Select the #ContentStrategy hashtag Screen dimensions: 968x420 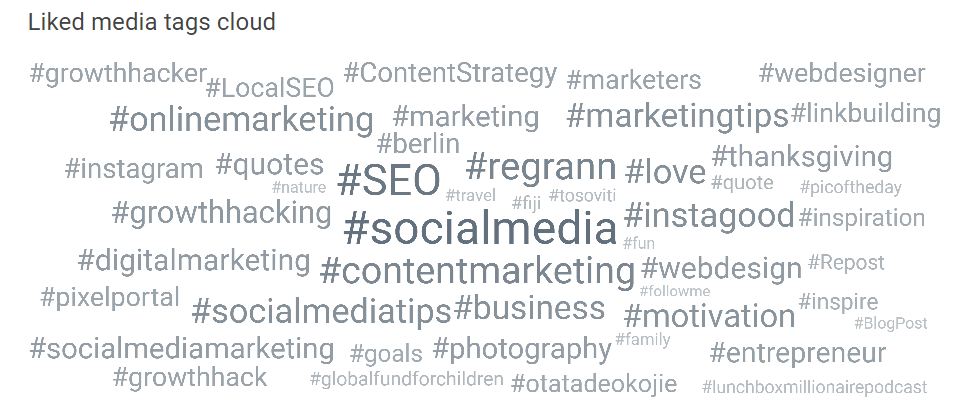coord(450,74)
